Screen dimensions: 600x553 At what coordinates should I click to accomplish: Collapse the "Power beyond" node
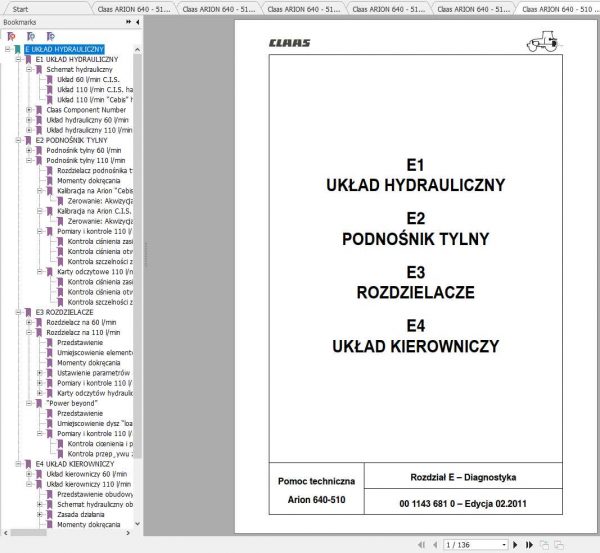(x=29, y=403)
